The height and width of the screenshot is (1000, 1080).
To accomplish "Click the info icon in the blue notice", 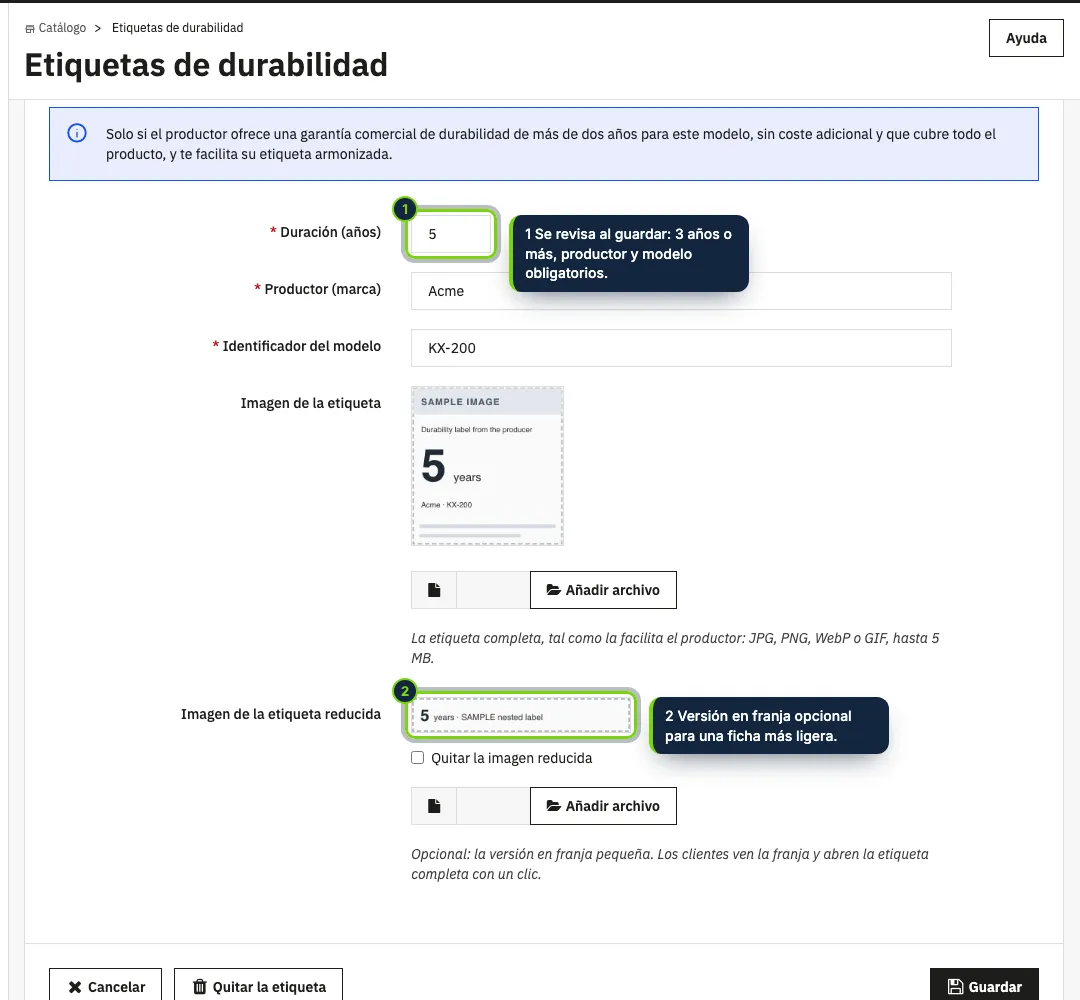I will pyautogui.click(x=77, y=133).
